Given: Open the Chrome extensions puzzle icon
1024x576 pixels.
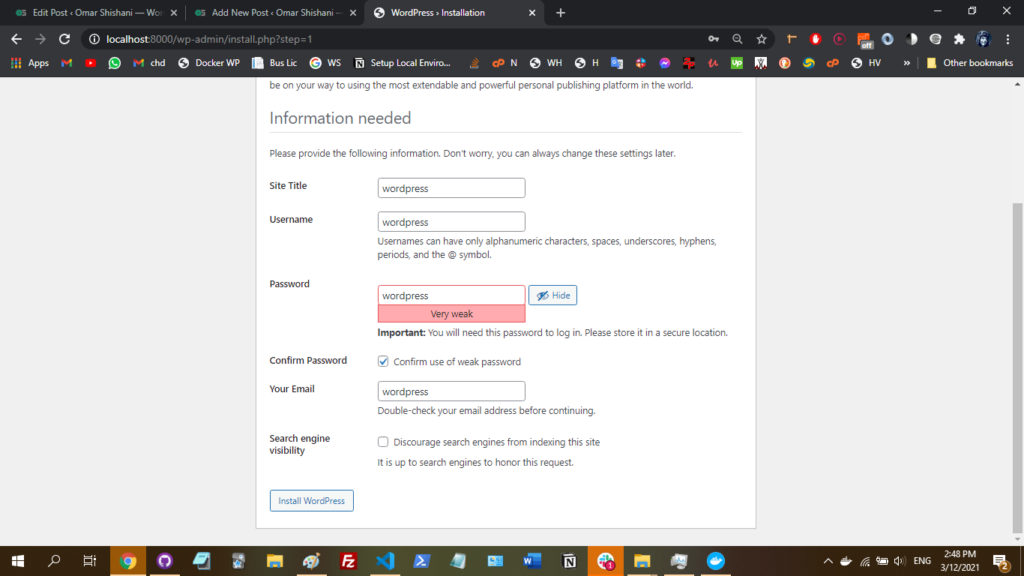Looking at the screenshot, I should pos(959,39).
